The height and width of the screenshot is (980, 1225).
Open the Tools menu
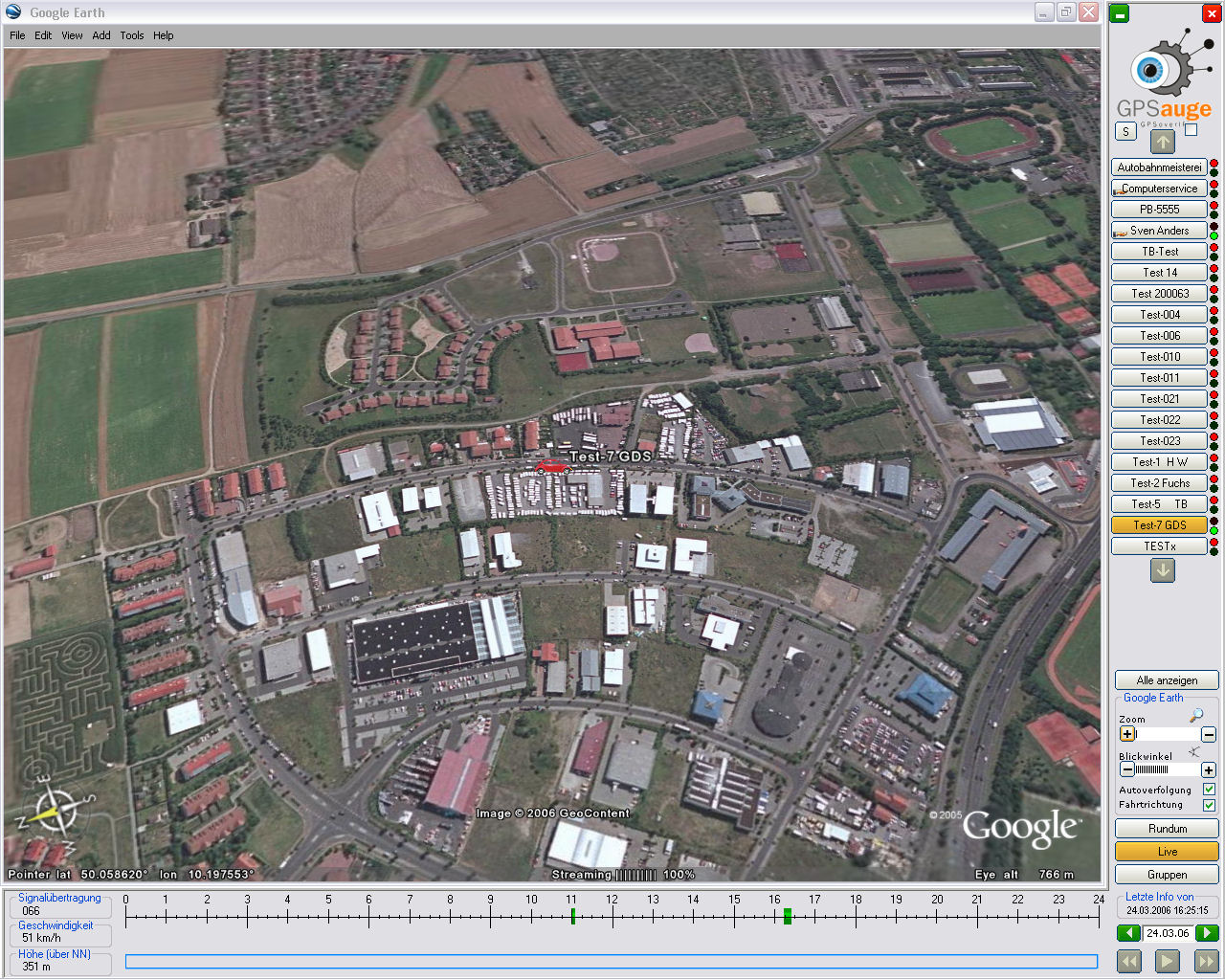coord(132,35)
